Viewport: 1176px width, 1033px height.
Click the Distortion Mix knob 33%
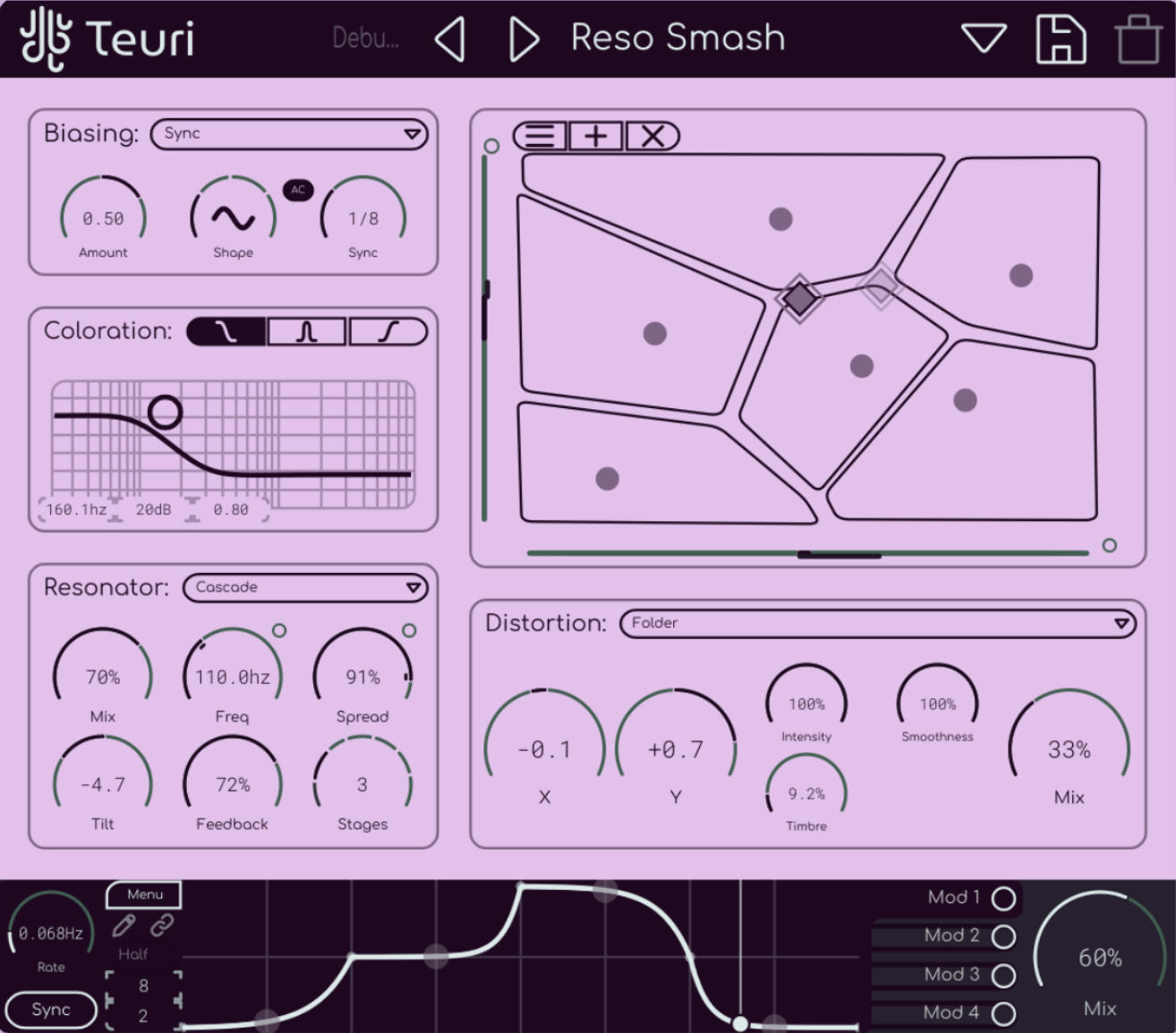[1069, 748]
